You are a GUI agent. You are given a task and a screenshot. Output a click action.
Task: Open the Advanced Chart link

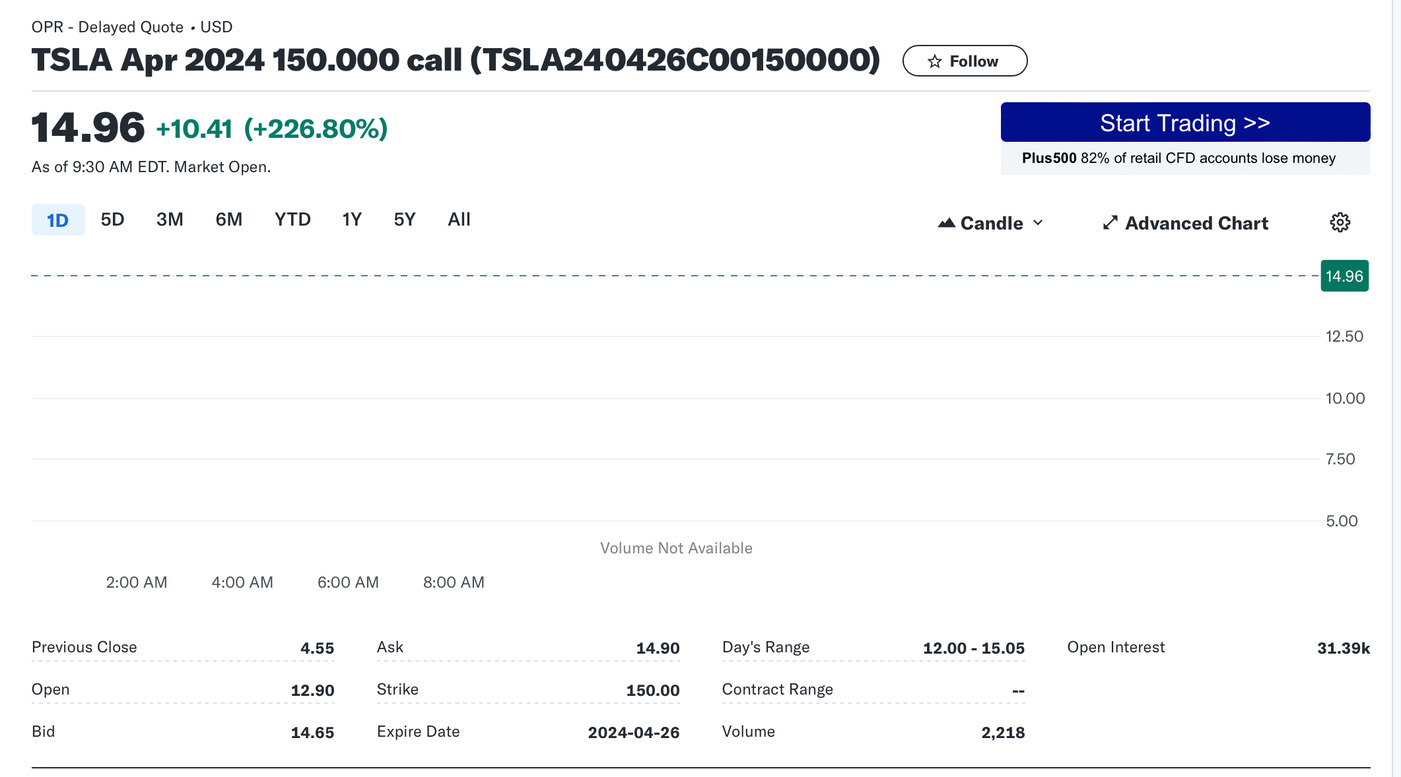pyautogui.click(x=1196, y=223)
